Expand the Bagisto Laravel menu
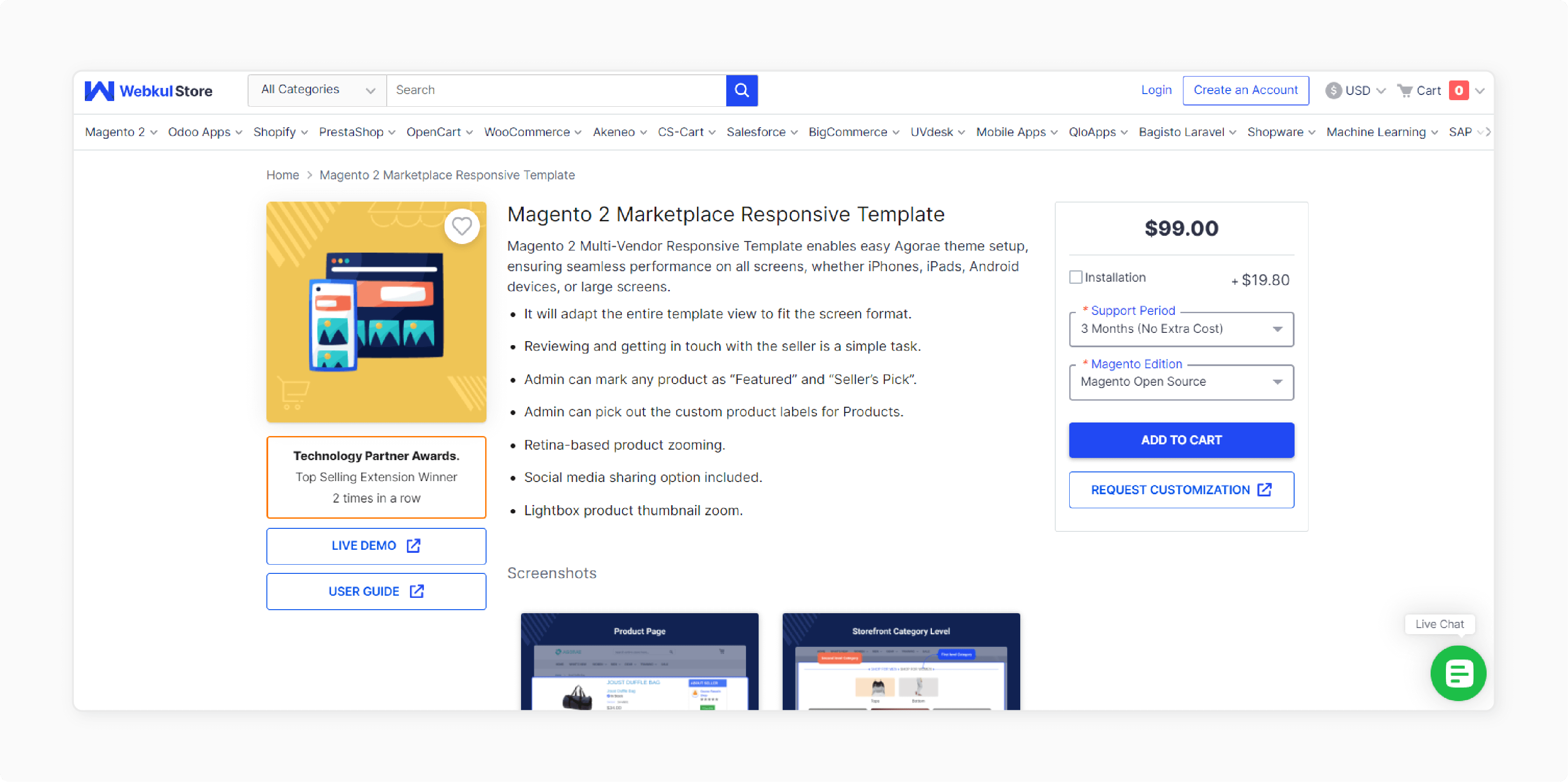Screen dimensions: 1568x782 pyautogui.click(x=1187, y=132)
